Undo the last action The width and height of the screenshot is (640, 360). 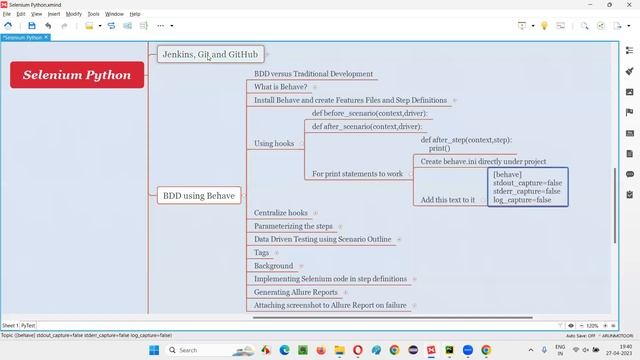click(x=48, y=26)
